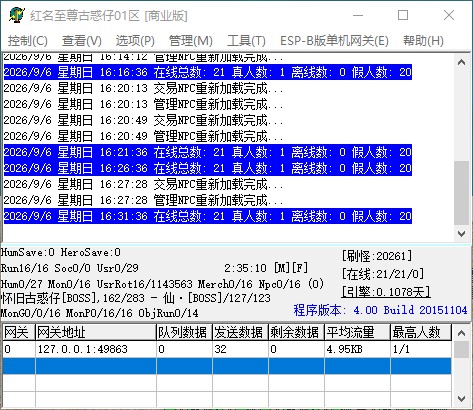
Task: Open the 查看(V) menu
Action: (x=82, y=41)
